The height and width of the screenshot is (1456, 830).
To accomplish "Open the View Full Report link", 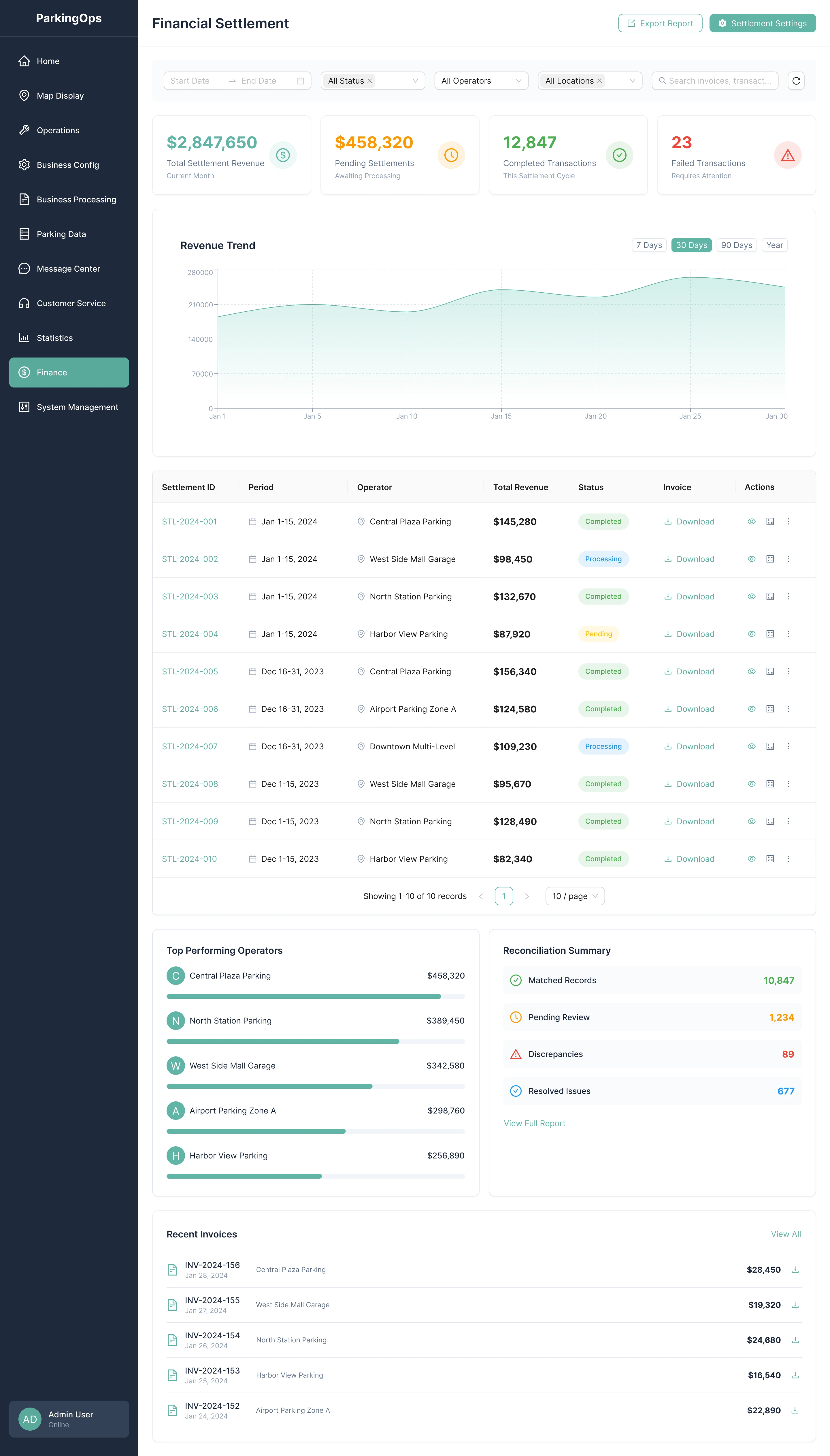I will [534, 1123].
